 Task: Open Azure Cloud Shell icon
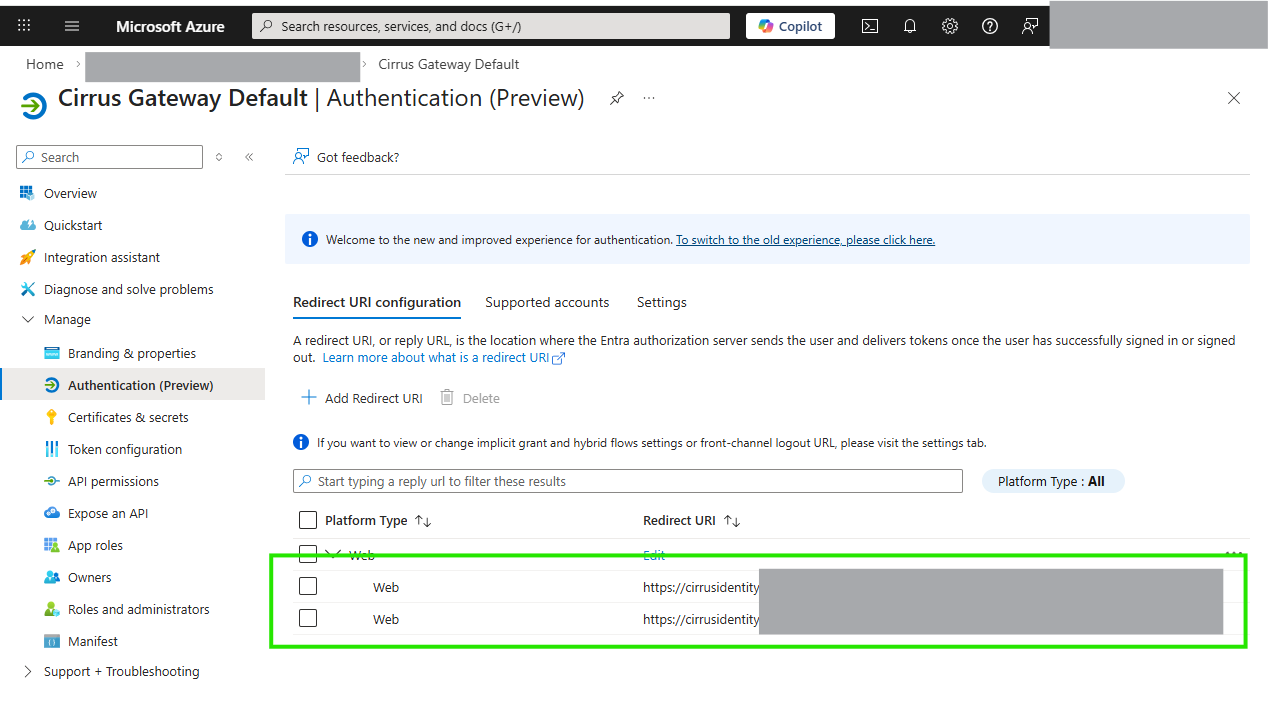pyautogui.click(x=870, y=26)
